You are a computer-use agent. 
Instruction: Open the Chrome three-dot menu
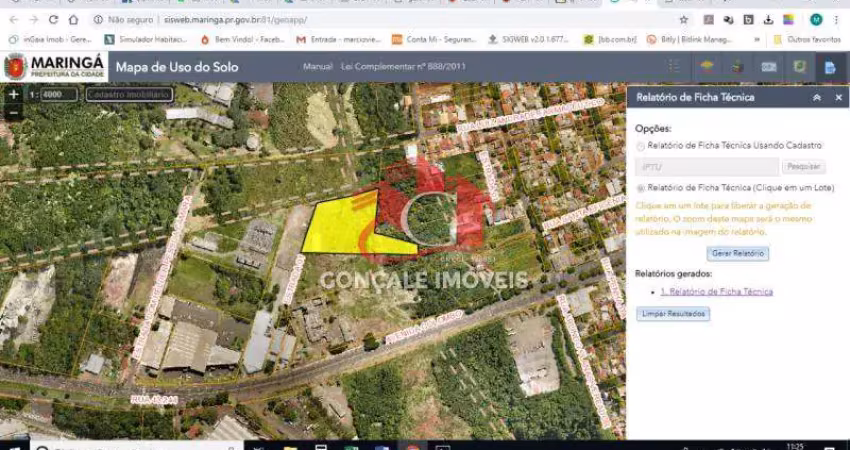(x=838, y=20)
